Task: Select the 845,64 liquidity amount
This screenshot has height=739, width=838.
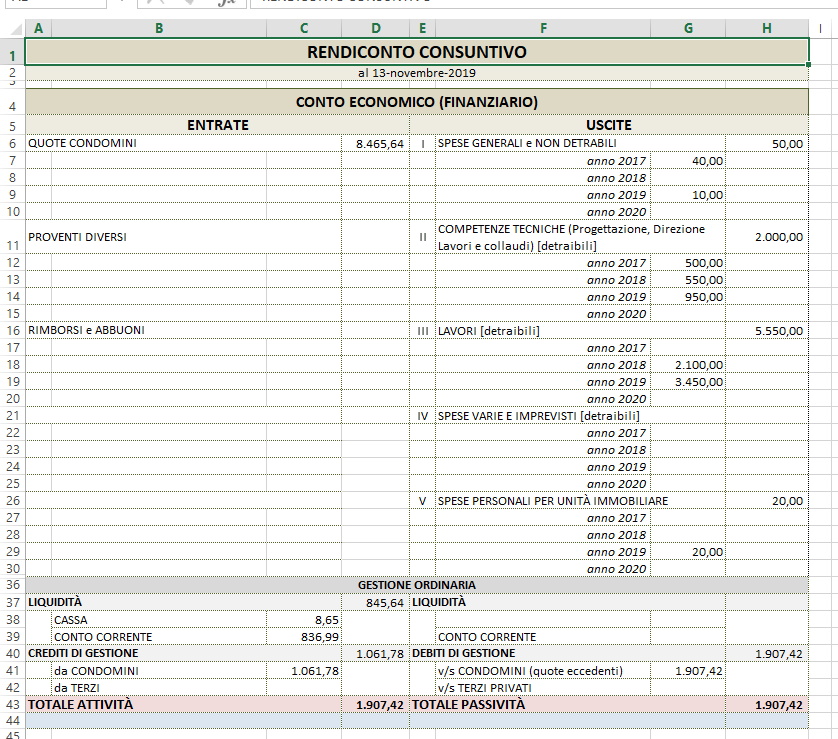Action: coord(376,603)
